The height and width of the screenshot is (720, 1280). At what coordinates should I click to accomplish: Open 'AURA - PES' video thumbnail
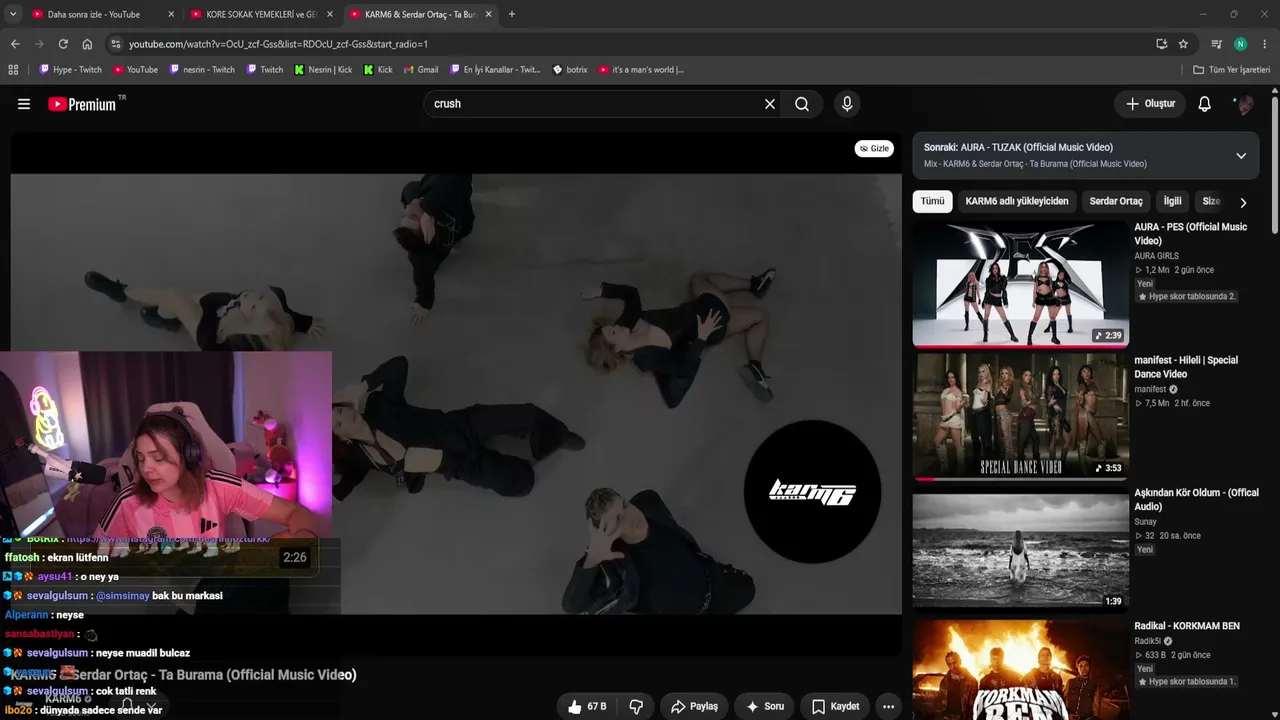pos(1020,284)
